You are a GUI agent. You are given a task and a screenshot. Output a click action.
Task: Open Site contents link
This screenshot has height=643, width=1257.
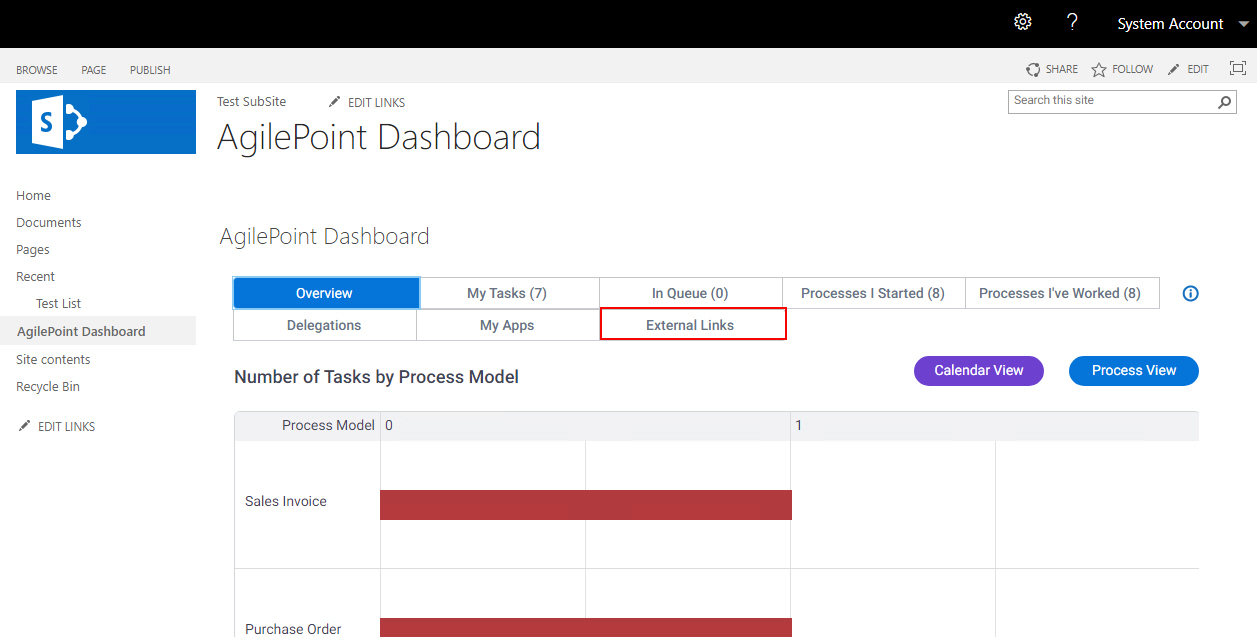pos(53,359)
